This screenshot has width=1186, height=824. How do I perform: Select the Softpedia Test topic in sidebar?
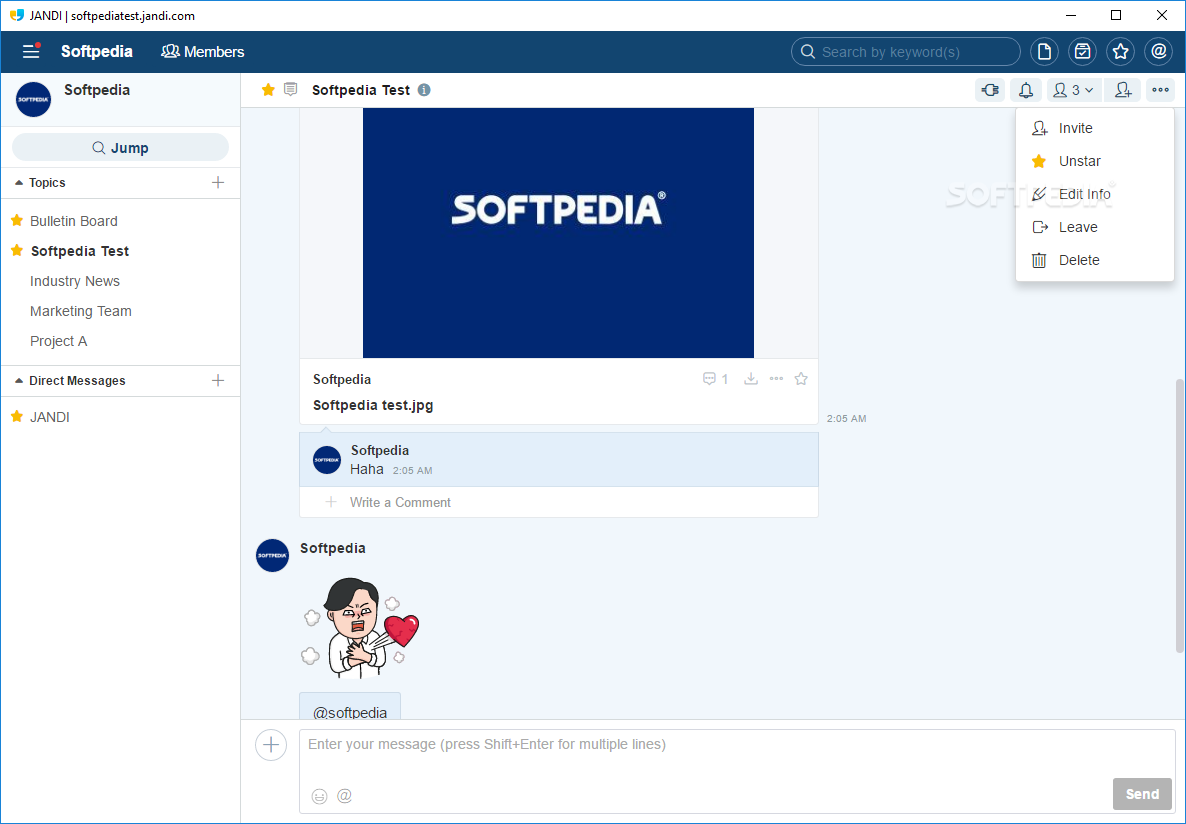point(79,251)
